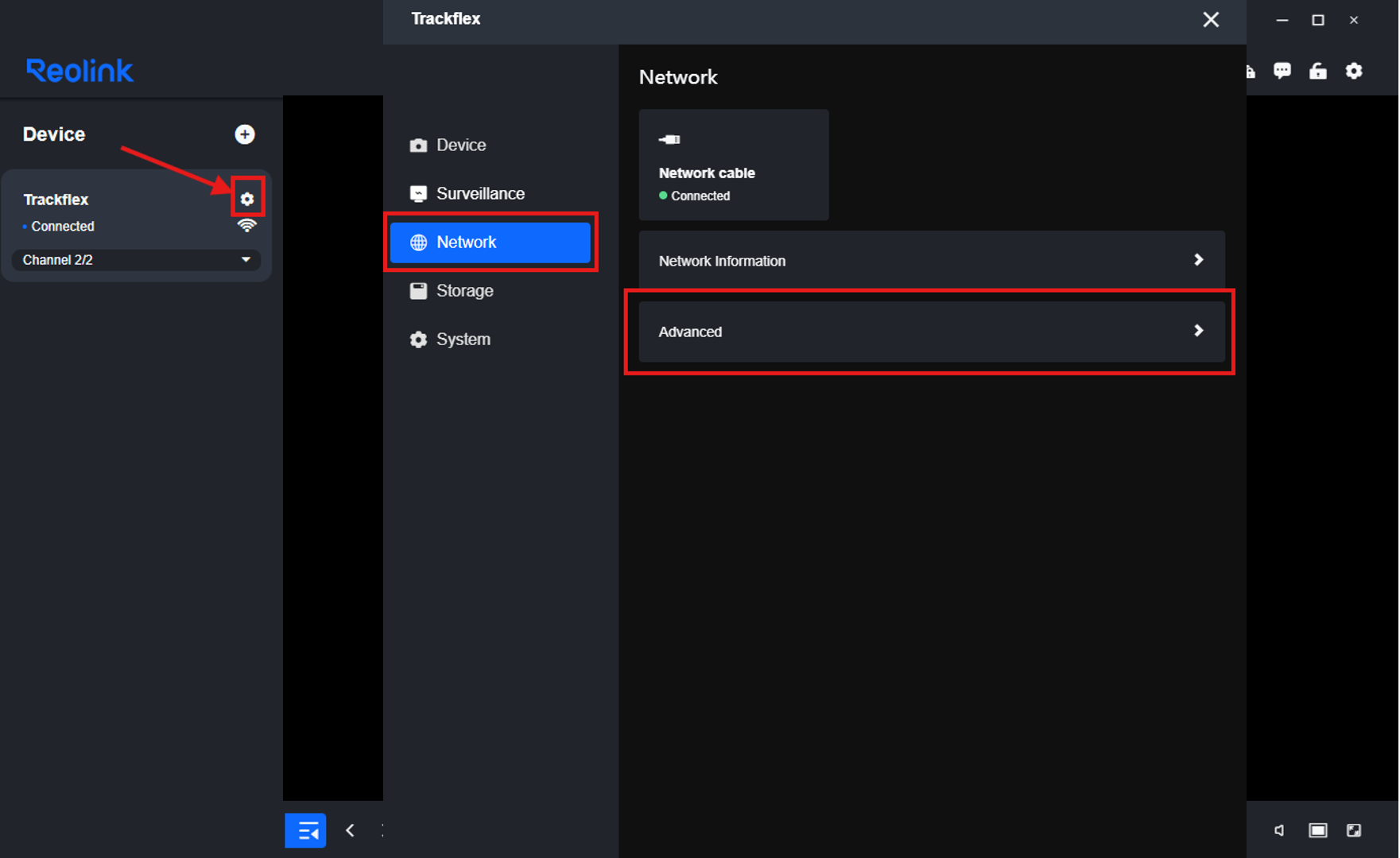
Task: Click the Trackflex dialog title
Action: (x=446, y=19)
